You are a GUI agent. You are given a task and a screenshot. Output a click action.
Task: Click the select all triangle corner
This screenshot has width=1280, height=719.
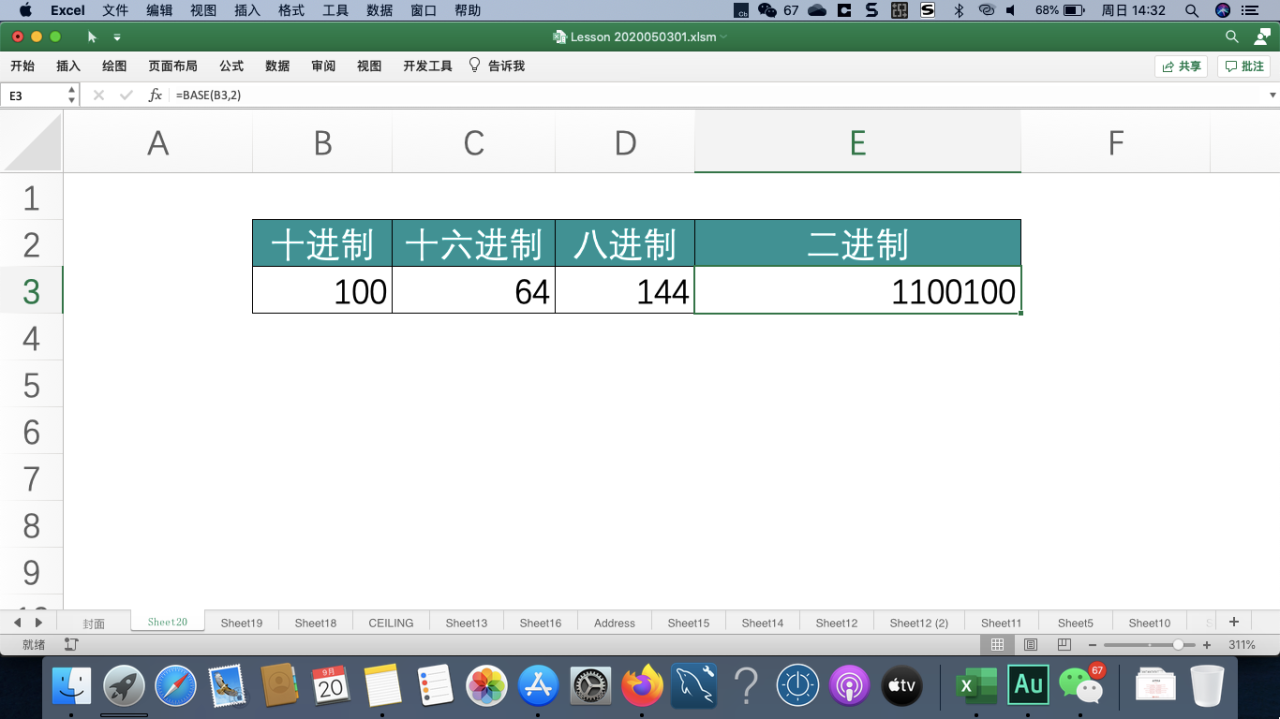[32, 142]
